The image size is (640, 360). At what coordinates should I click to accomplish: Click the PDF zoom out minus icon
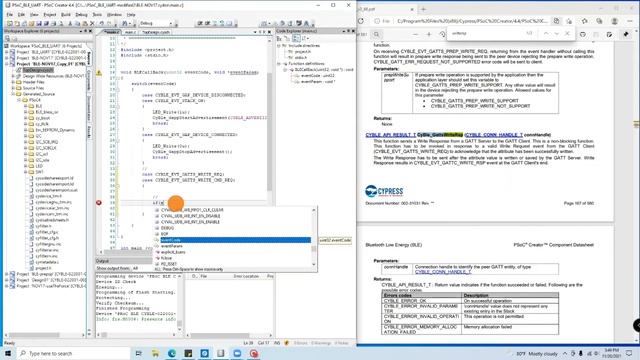[x=416, y=35]
